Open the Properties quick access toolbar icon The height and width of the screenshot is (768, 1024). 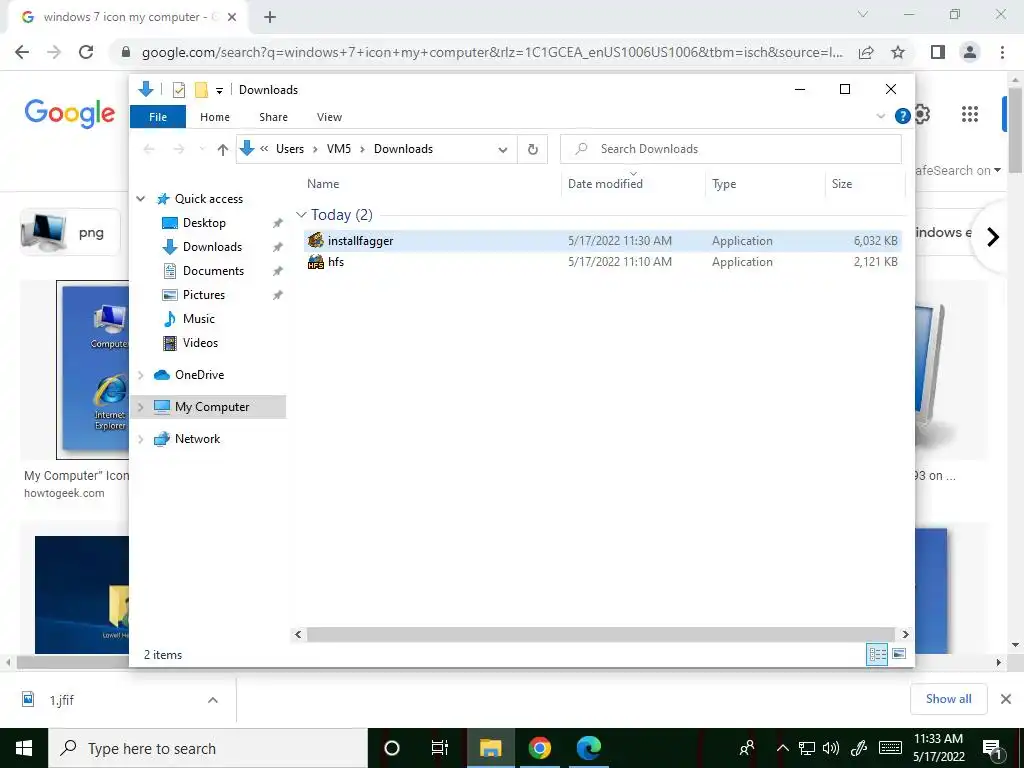(x=178, y=89)
